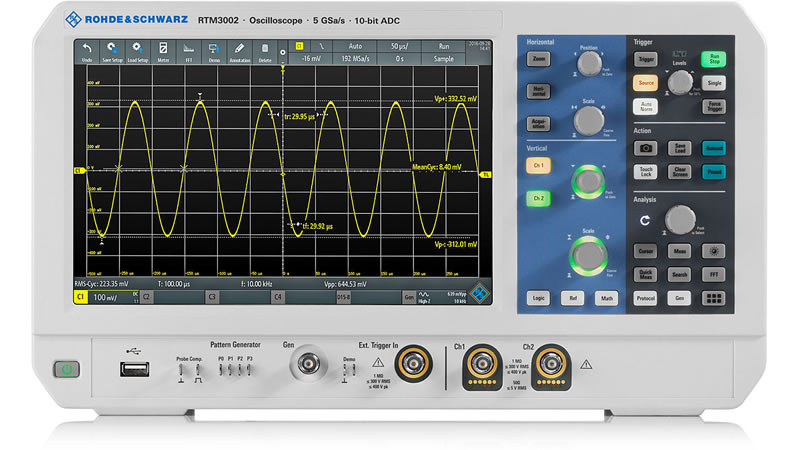Toggle the Ch 1 channel button

point(539,164)
